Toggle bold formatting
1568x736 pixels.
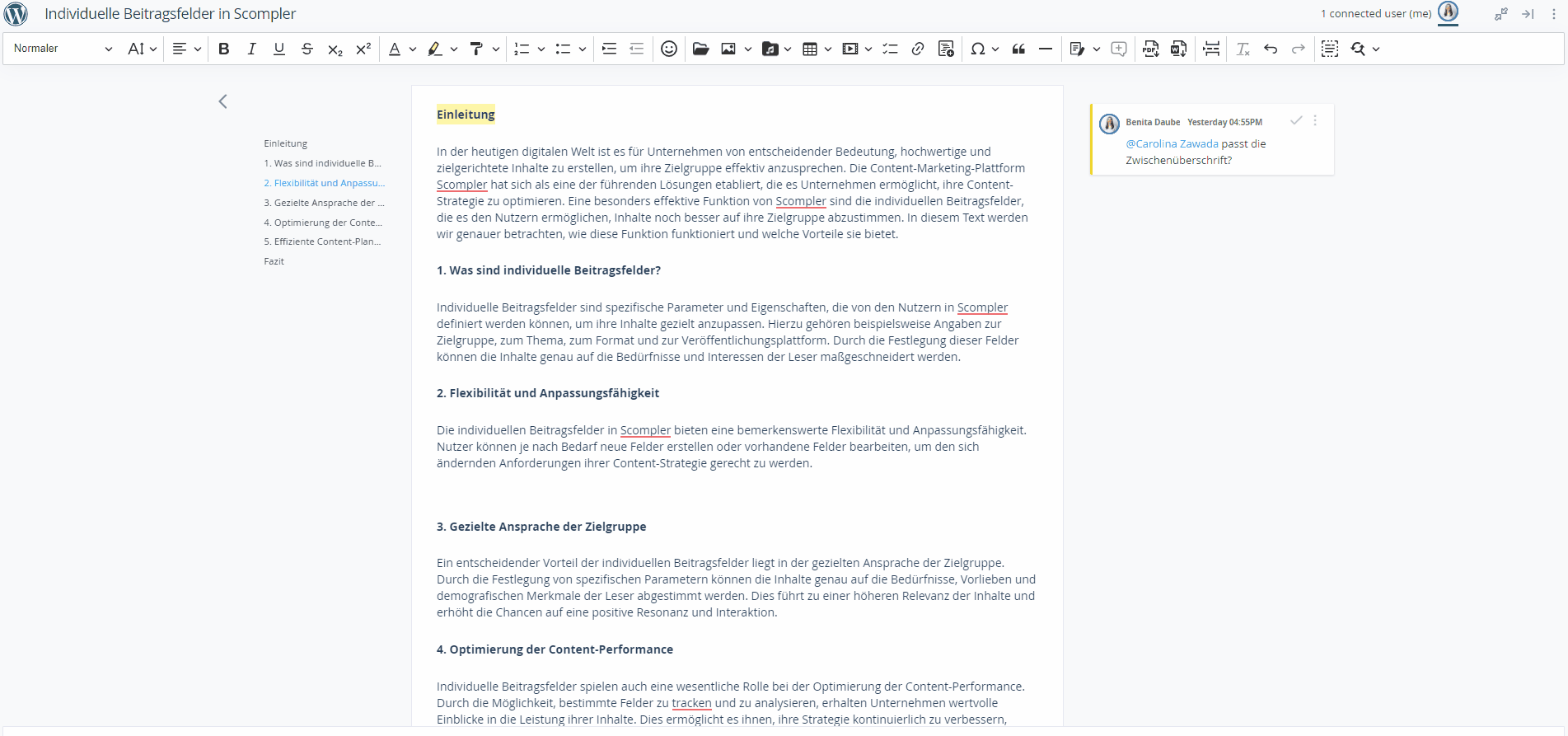click(223, 49)
